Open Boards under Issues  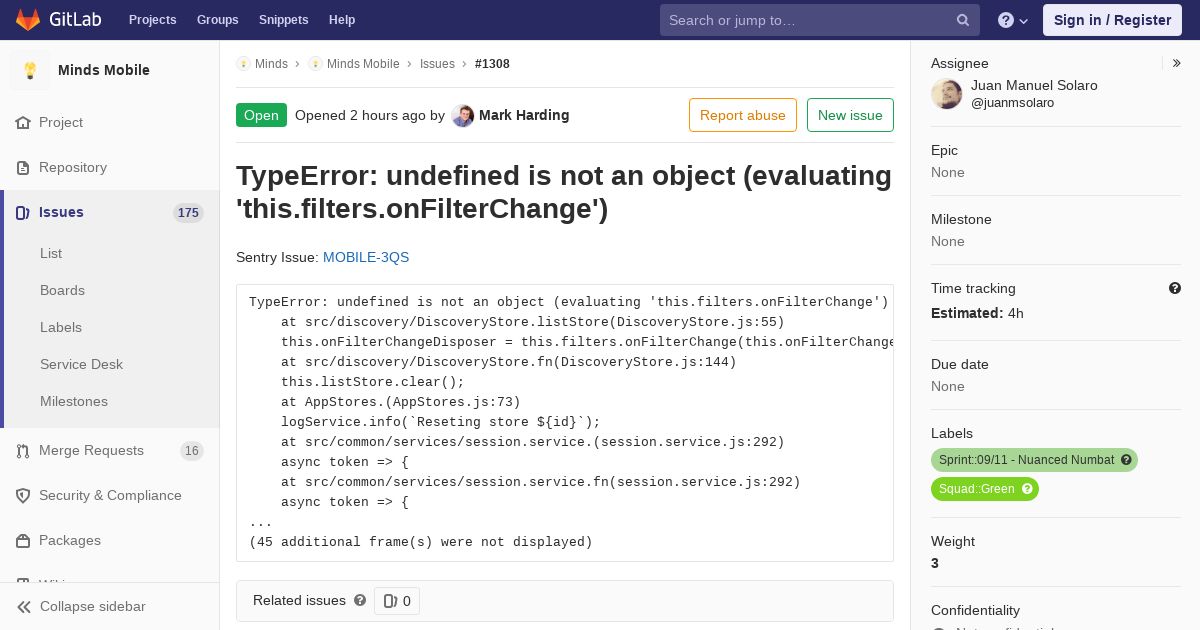point(62,290)
